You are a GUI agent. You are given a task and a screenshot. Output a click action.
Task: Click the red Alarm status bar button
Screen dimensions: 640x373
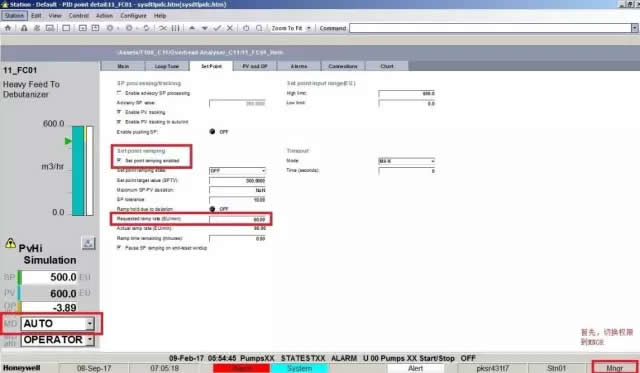tap(241, 369)
